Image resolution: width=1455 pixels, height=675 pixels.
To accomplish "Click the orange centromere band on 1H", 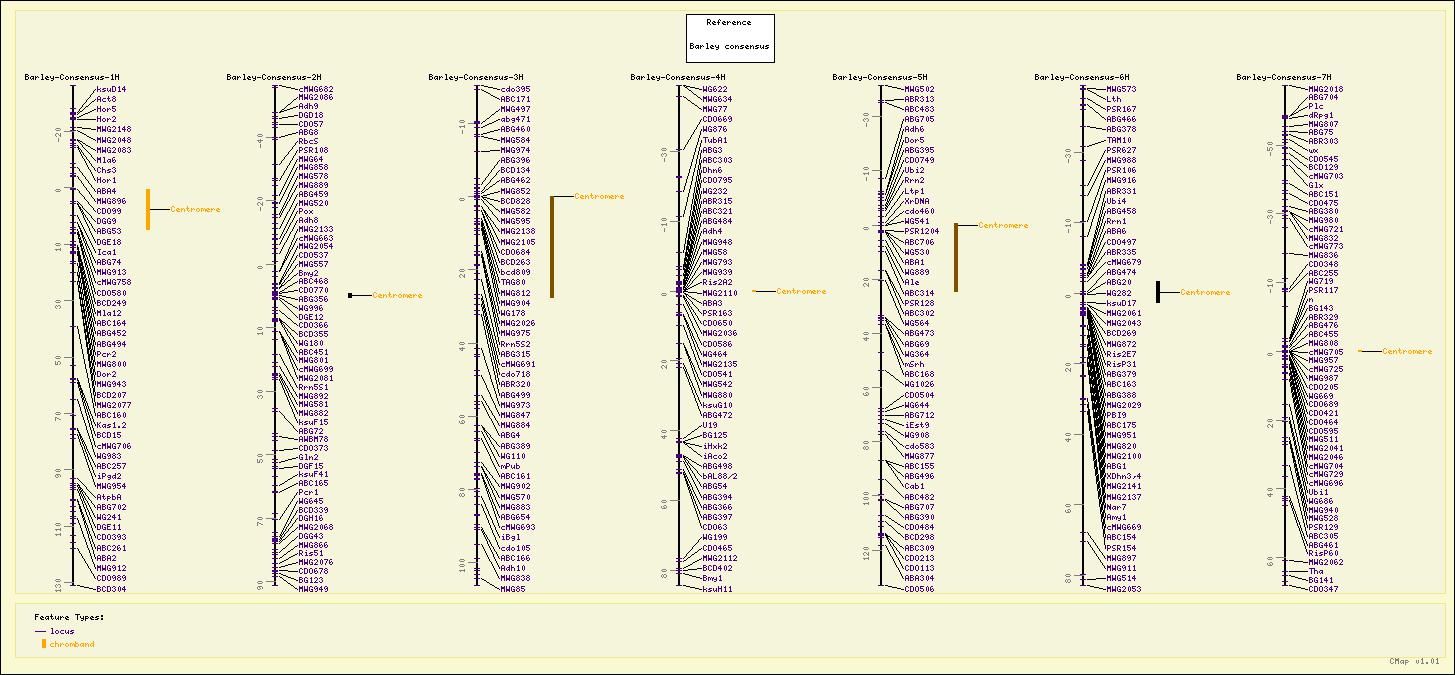I will [x=148, y=209].
